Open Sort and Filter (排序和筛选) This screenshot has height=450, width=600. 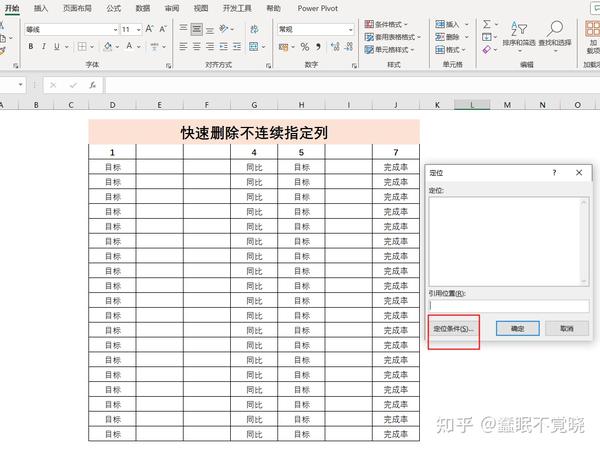pyautogui.click(x=519, y=36)
